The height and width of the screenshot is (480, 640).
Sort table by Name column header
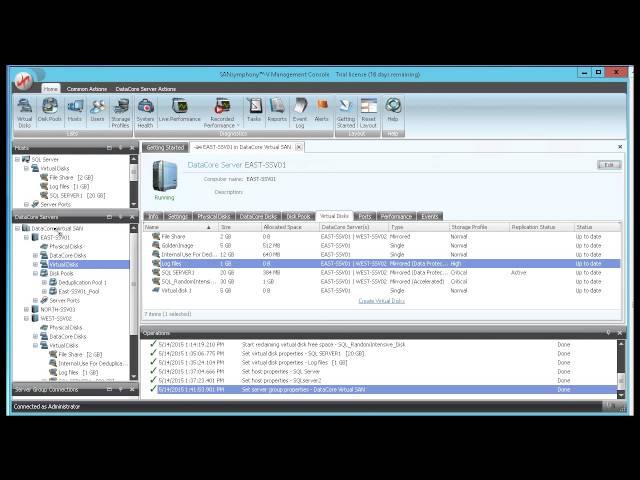point(180,227)
